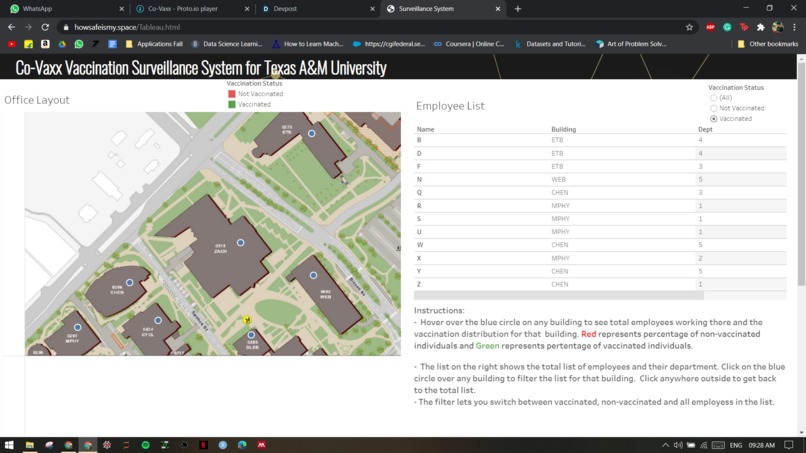Open the Windows Start menu
The image size is (806, 453).
point(9,445)
